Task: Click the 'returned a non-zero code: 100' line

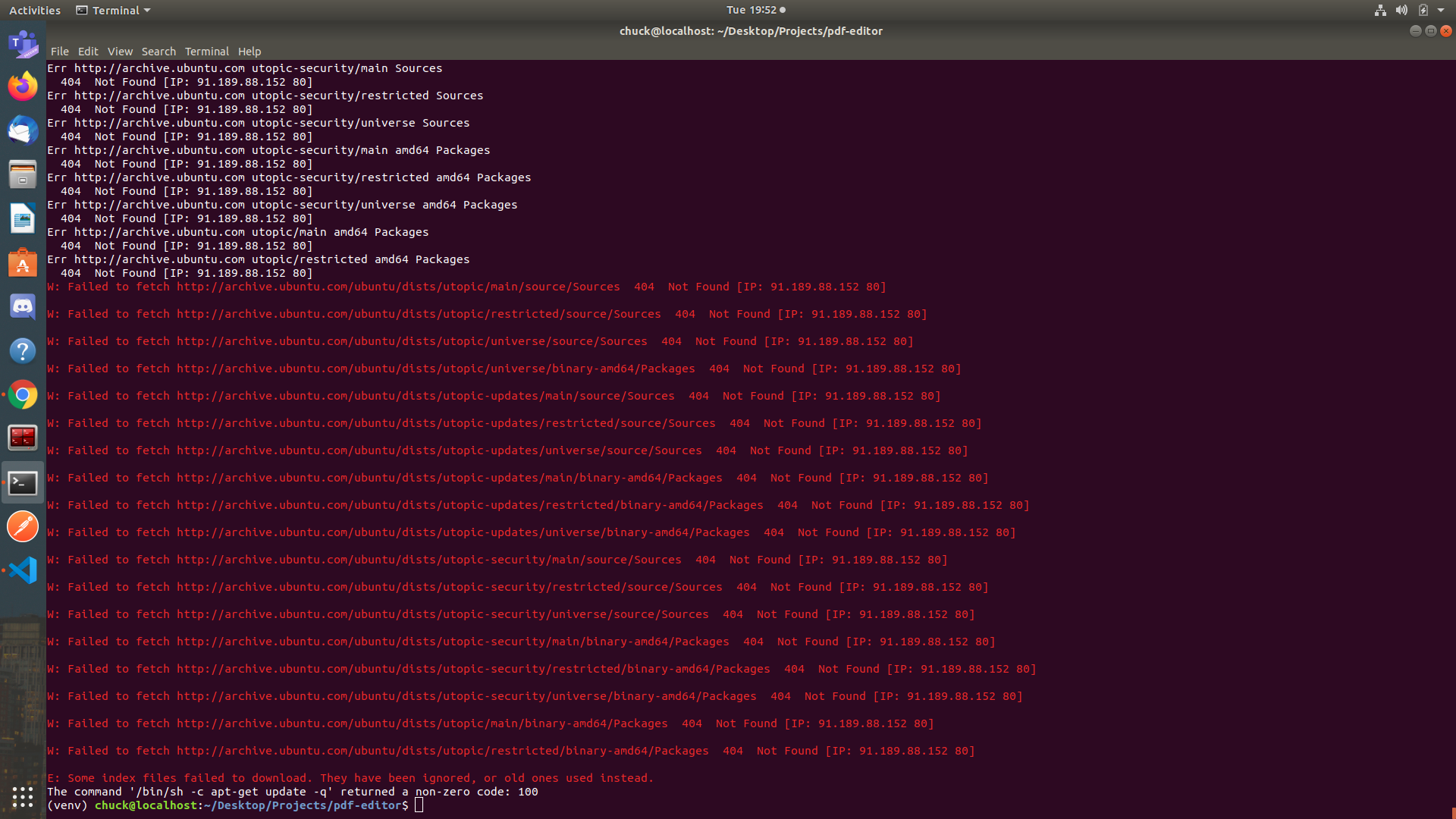Action: [293, 792]
